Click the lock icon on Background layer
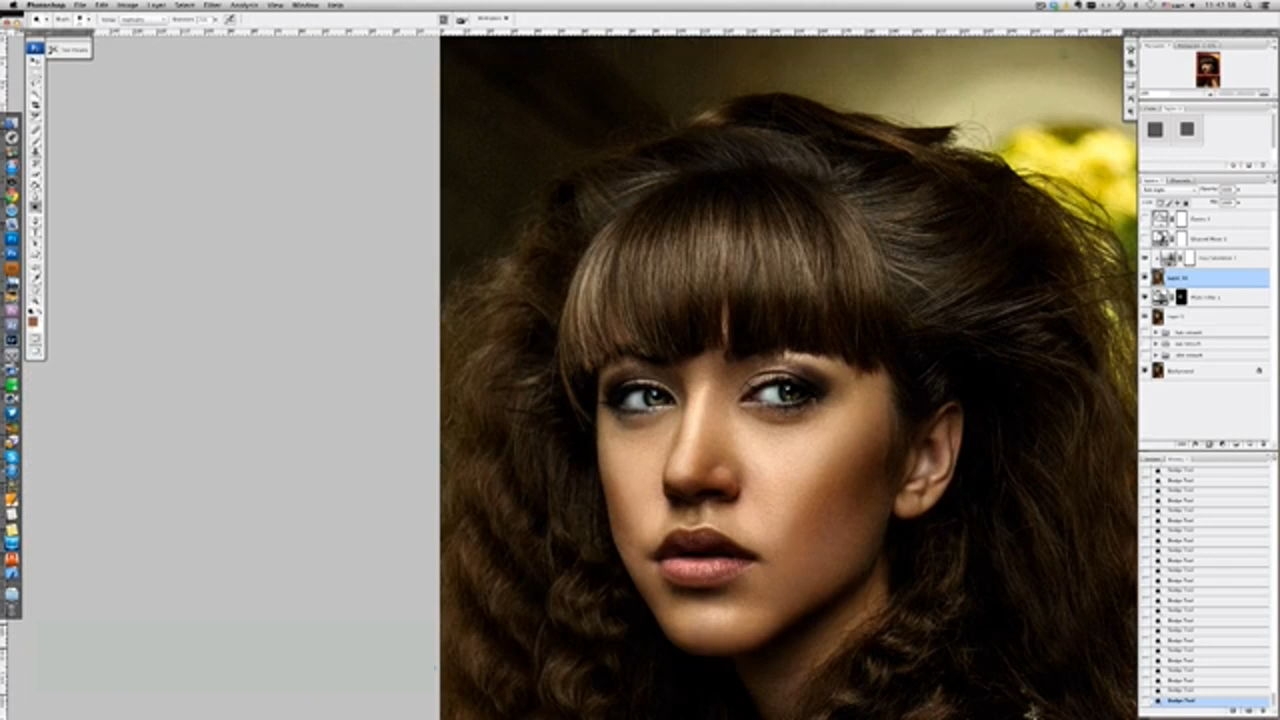The width and height of the screenshot is (1280, 720). pyautogui.click(x=1259, y=371)
